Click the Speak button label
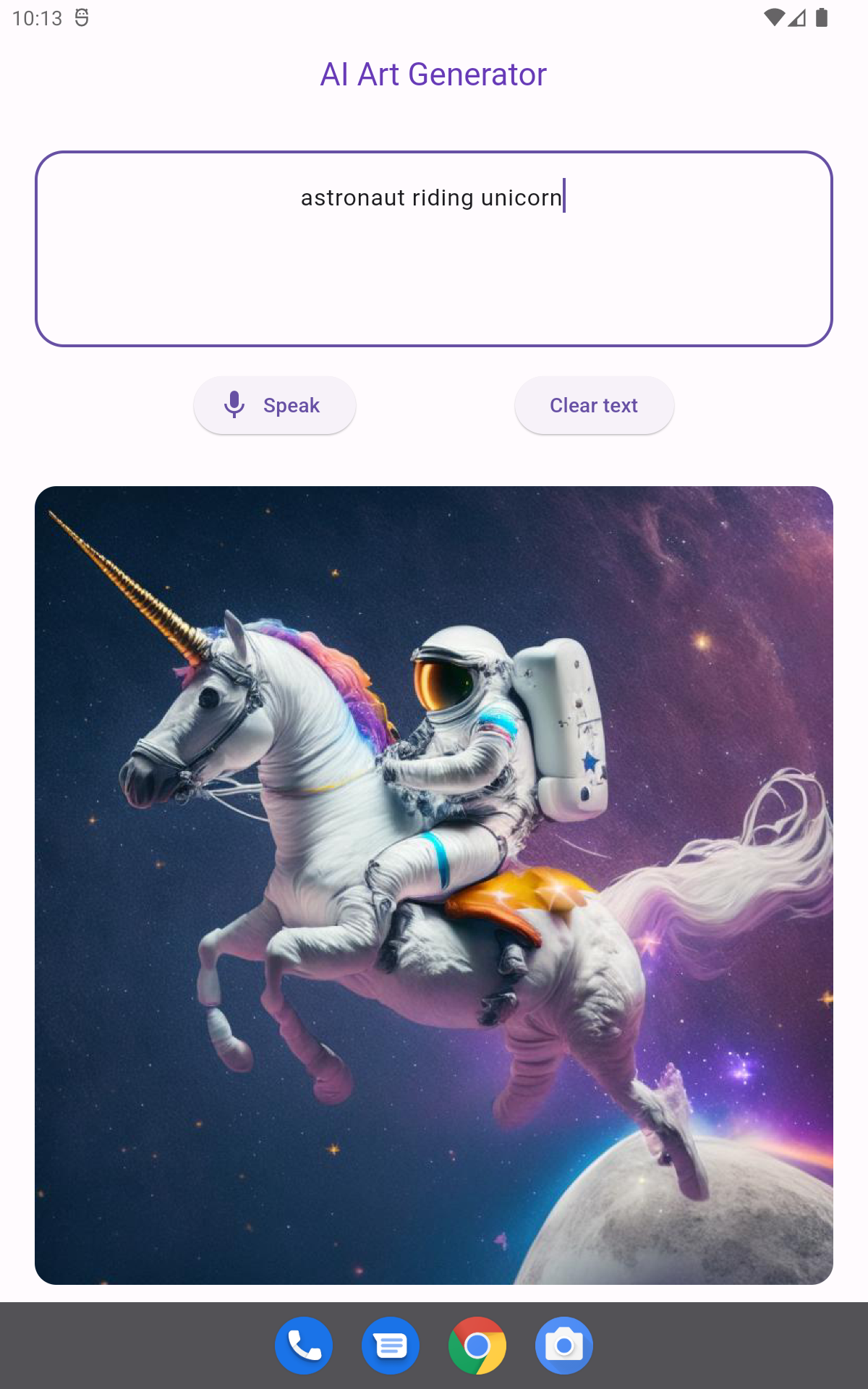868x1389 pixels. click(292, 405)
